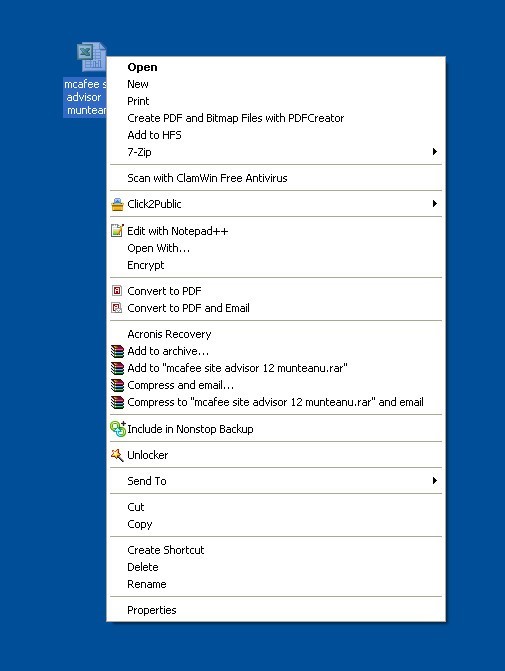
Task: Choose Encrypt from the menu
Action: click(x=276, y=265)
